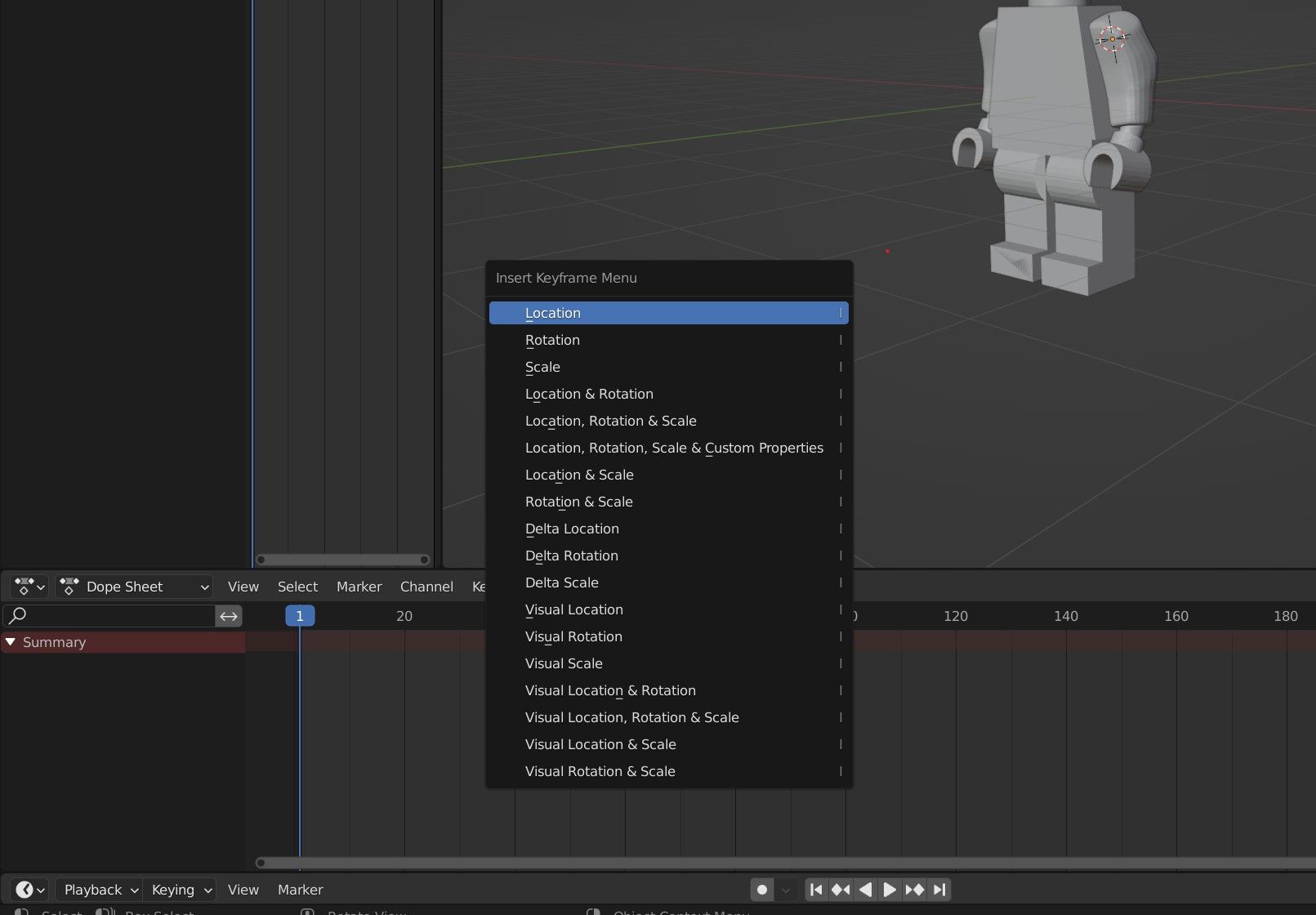Viewport: 1316px width, 915px height.
Task: Open the editor type selector in the Dope Sheet
Action: 29,586
